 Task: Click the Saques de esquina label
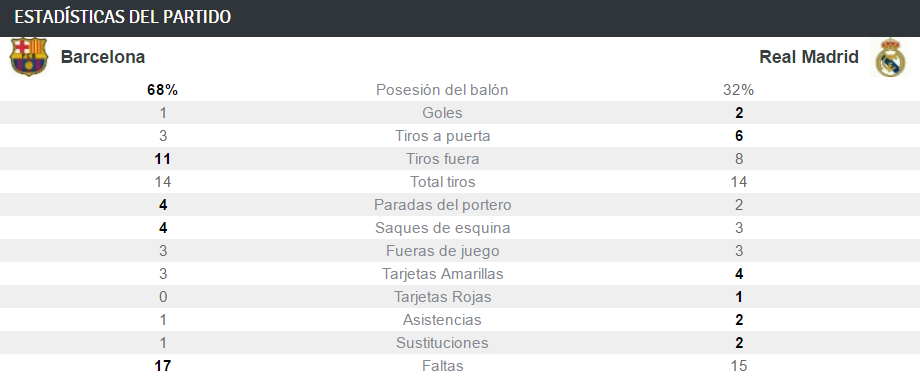click(442, 228)
